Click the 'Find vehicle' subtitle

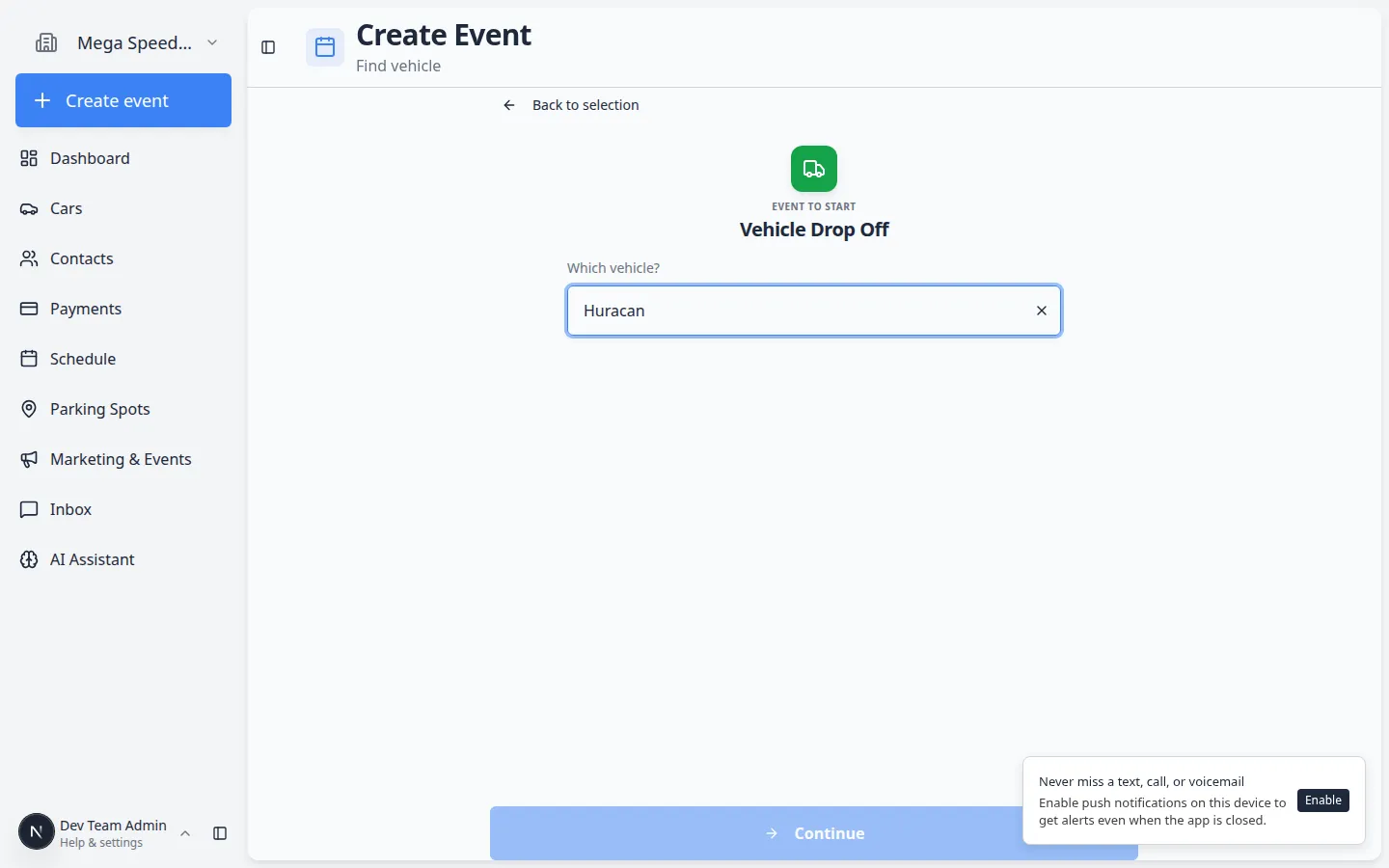[x=398, y=66]
